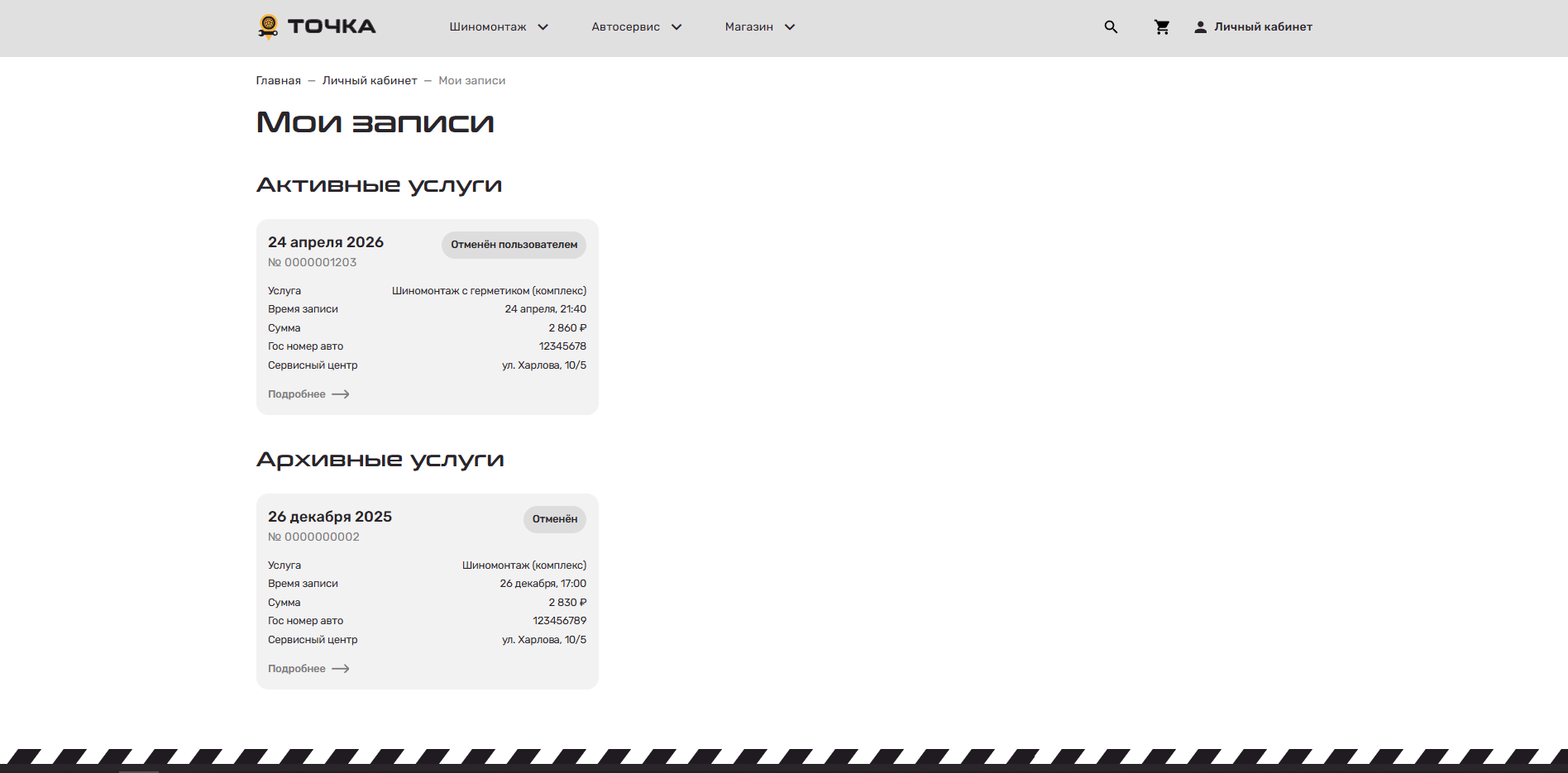Open the Магазин menu item
The height and width of the screenshot is (773, 1568).
[748, 27]
